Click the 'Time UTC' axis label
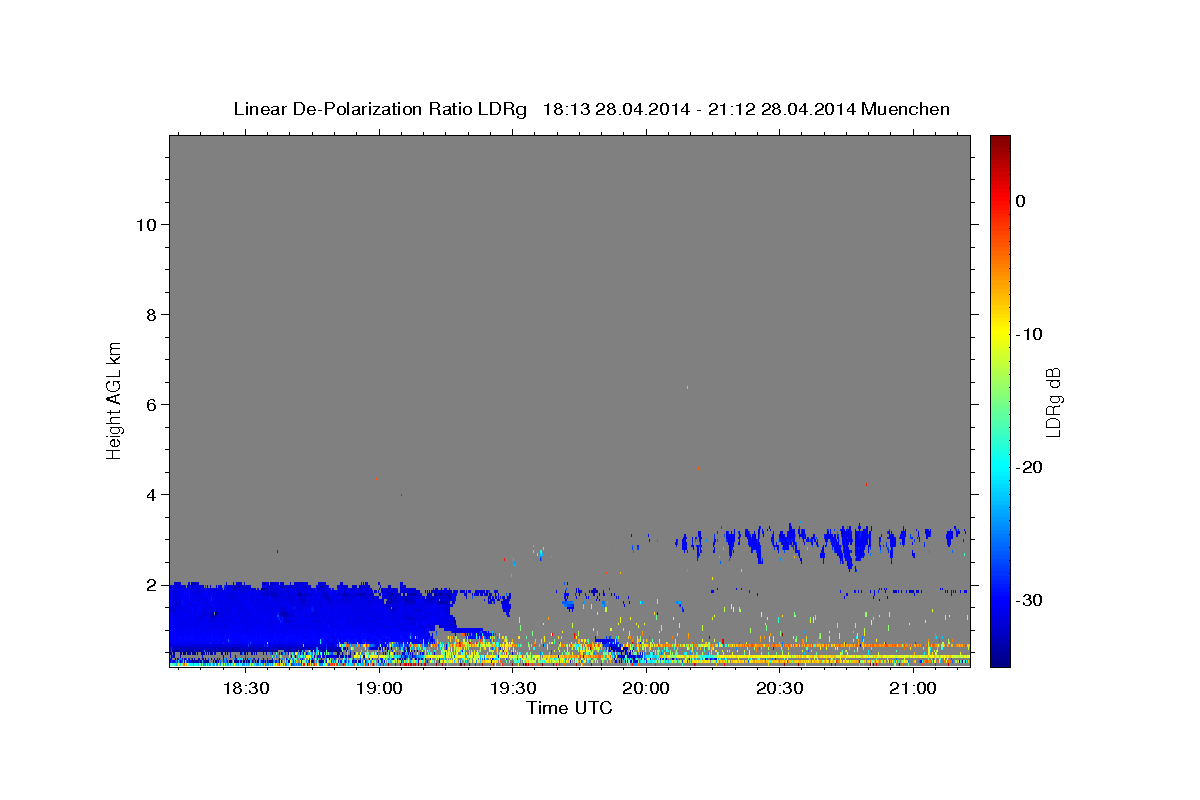The height and width of the screenshot is (800, 1200). pos(569,708)
